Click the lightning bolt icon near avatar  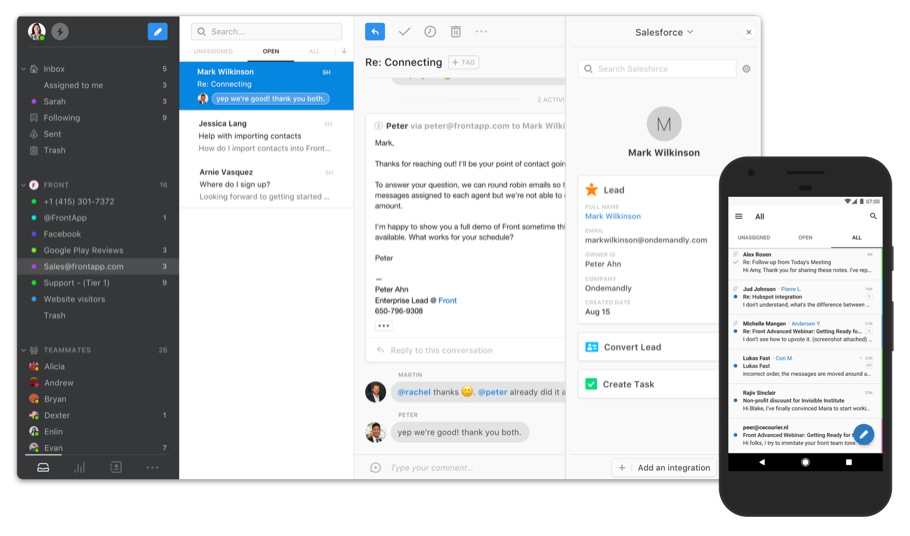60,31
